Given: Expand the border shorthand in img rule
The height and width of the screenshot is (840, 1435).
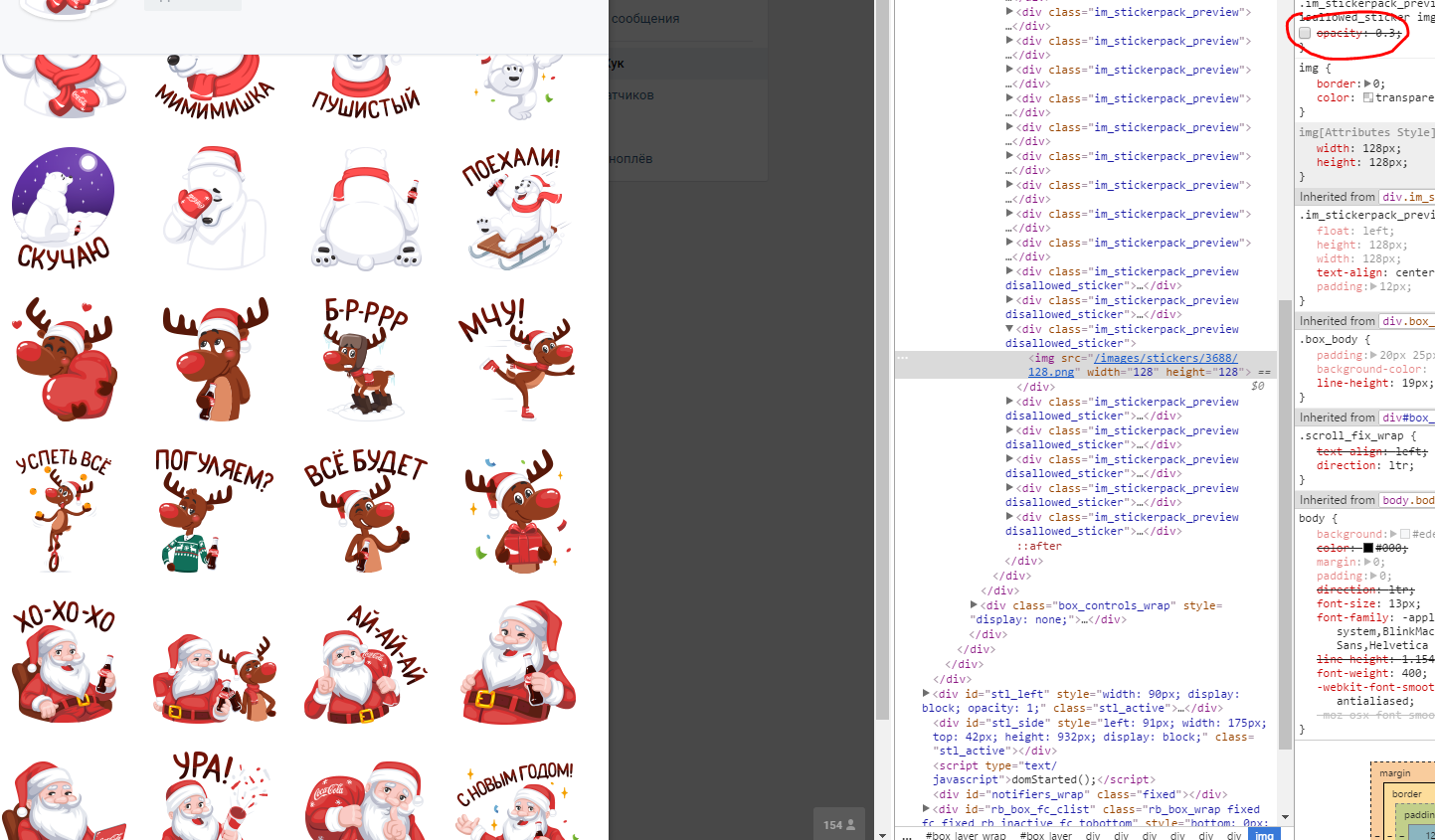Looking at the screenshot, I should tap(1367, 84).
